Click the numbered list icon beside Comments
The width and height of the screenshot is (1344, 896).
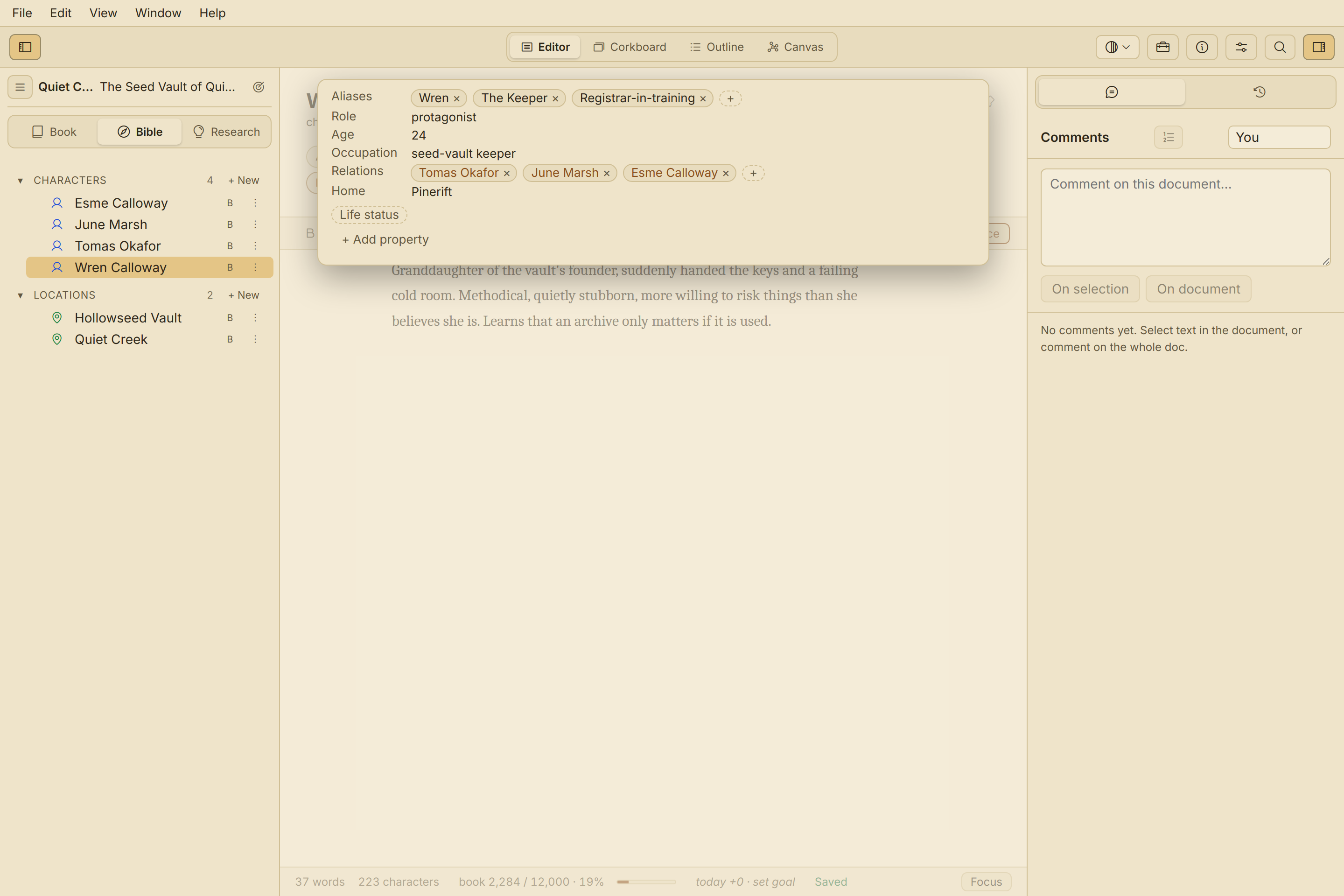1169,137
